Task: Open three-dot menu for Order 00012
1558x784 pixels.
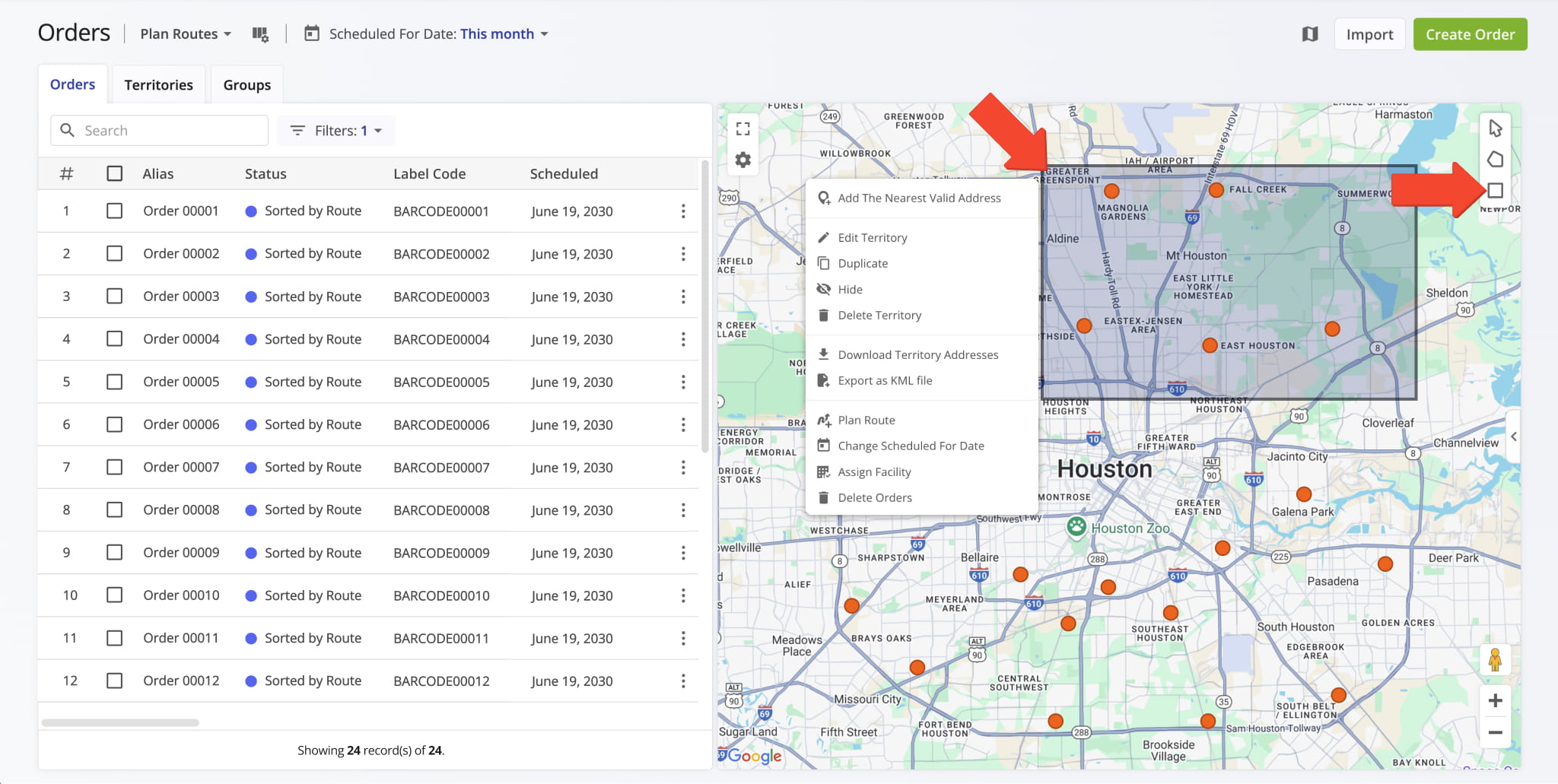Action: pyautogui.click(x=683, y=681)
